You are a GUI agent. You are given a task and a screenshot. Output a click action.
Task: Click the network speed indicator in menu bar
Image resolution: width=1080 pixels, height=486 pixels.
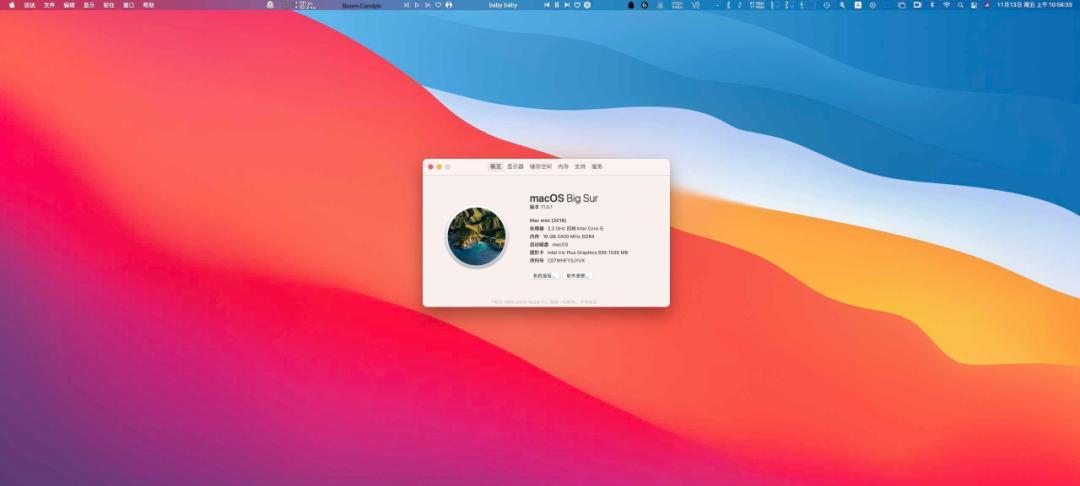(306, 5)
